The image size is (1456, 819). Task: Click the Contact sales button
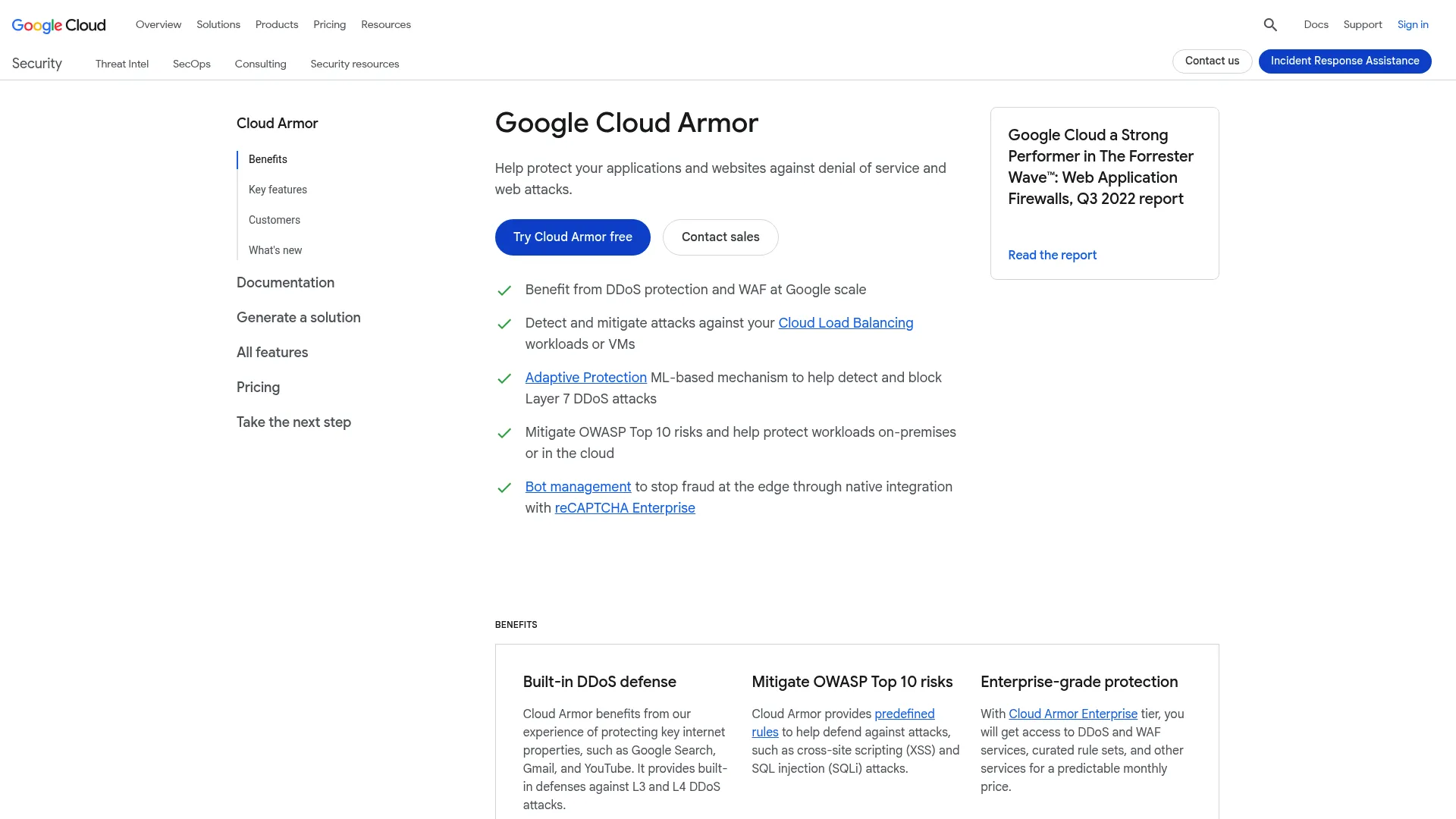(720, 237)
